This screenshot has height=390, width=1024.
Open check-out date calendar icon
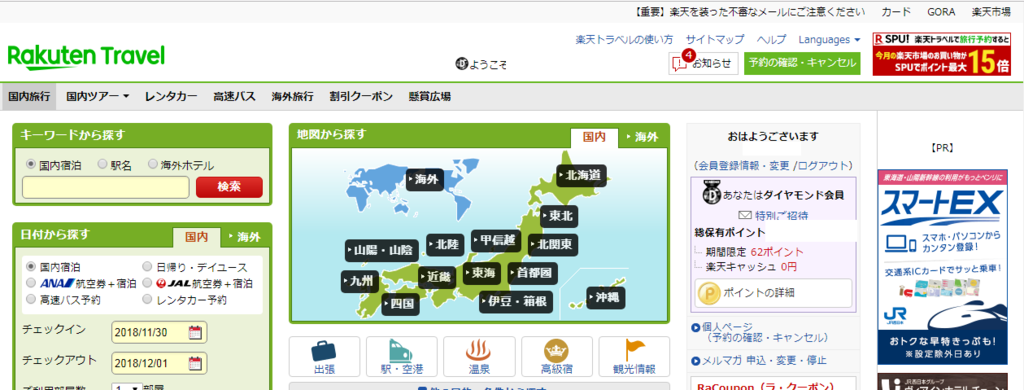[195, 363]
